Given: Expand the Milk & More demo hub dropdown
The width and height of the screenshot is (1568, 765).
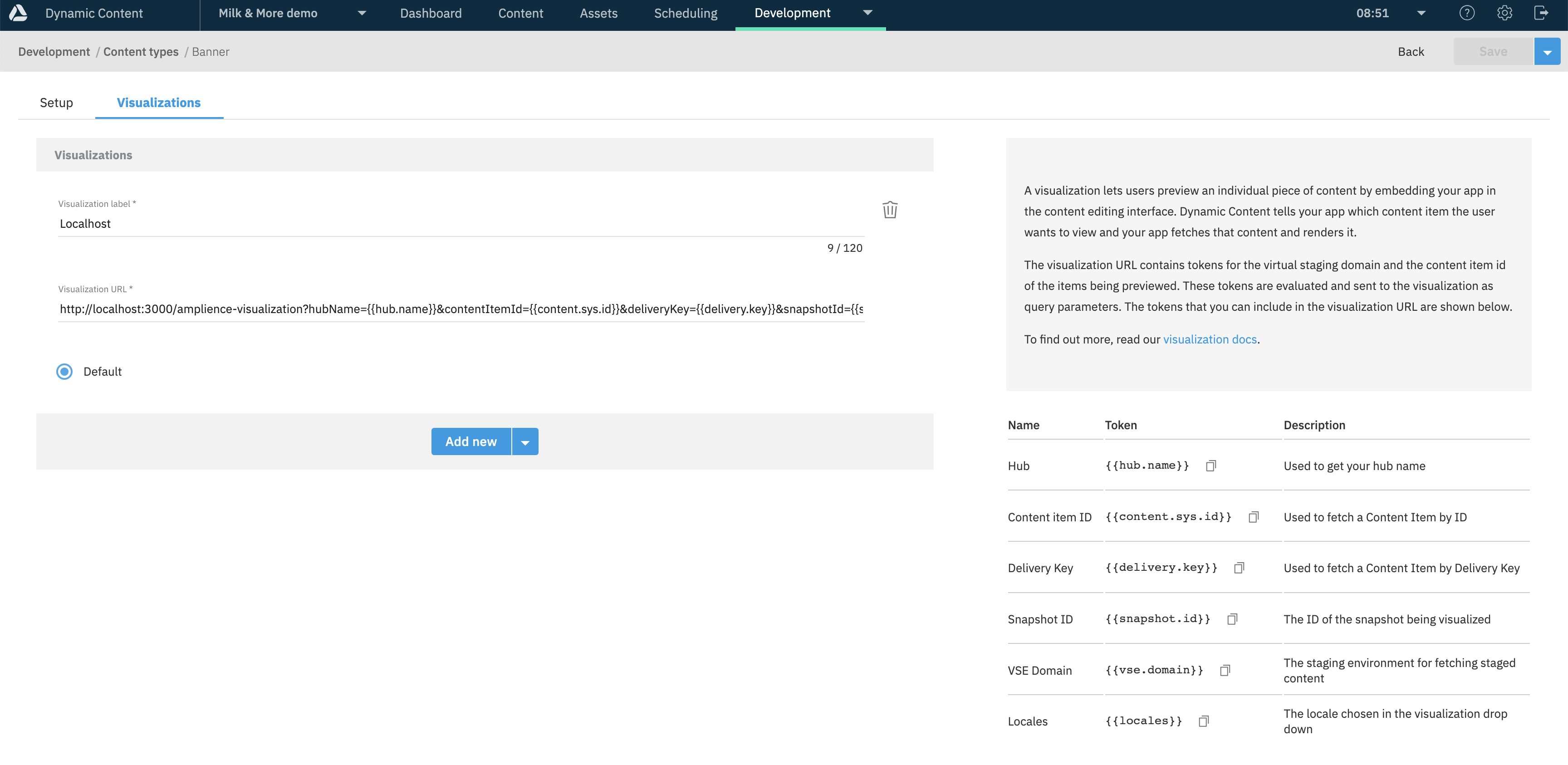Looking at the screenshot, I should click(x=362, y=14).
